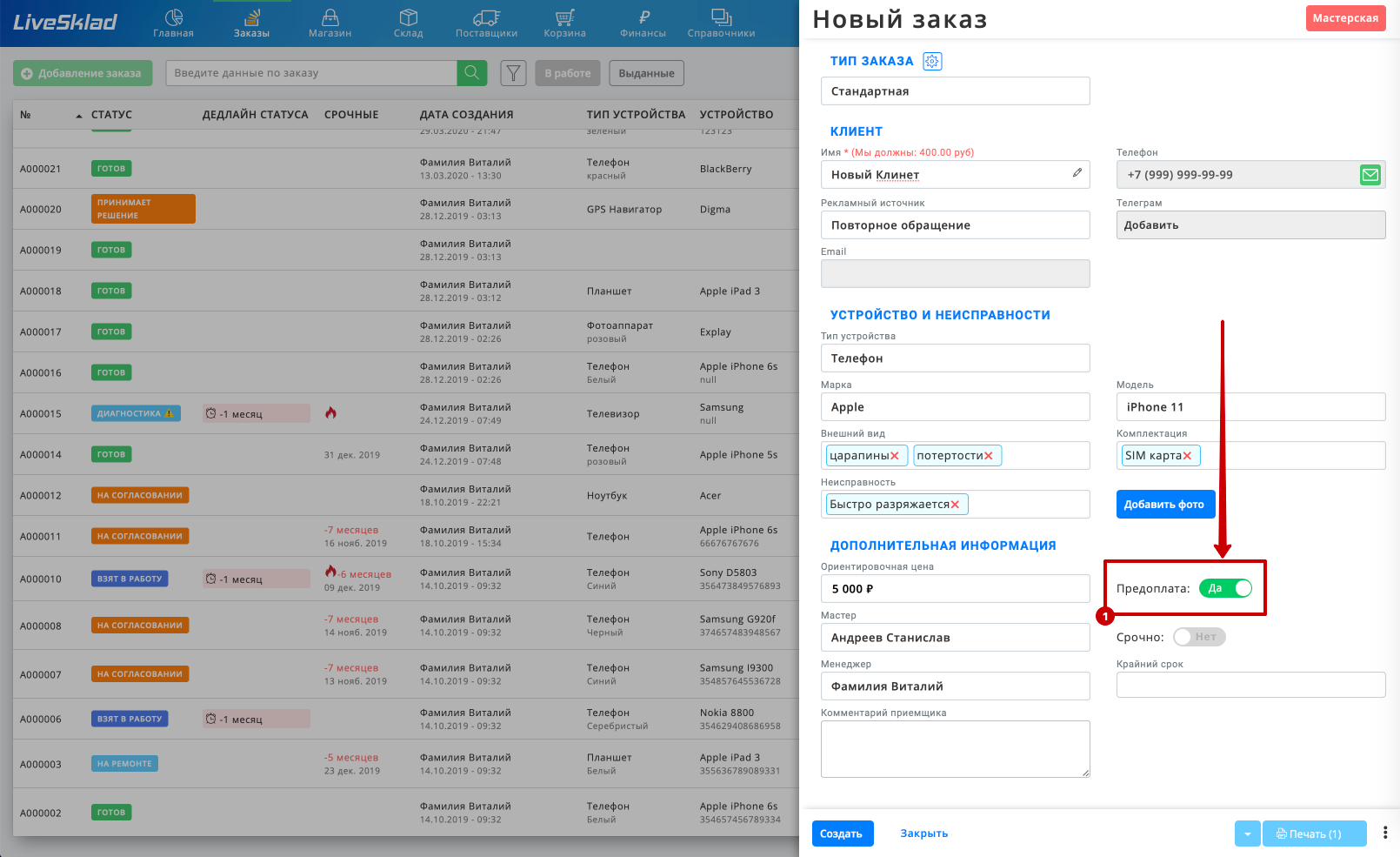Viewport: 1400px width, 857px height.
Task: Open the Крайний срок date field
Action: coord(1250,685)
